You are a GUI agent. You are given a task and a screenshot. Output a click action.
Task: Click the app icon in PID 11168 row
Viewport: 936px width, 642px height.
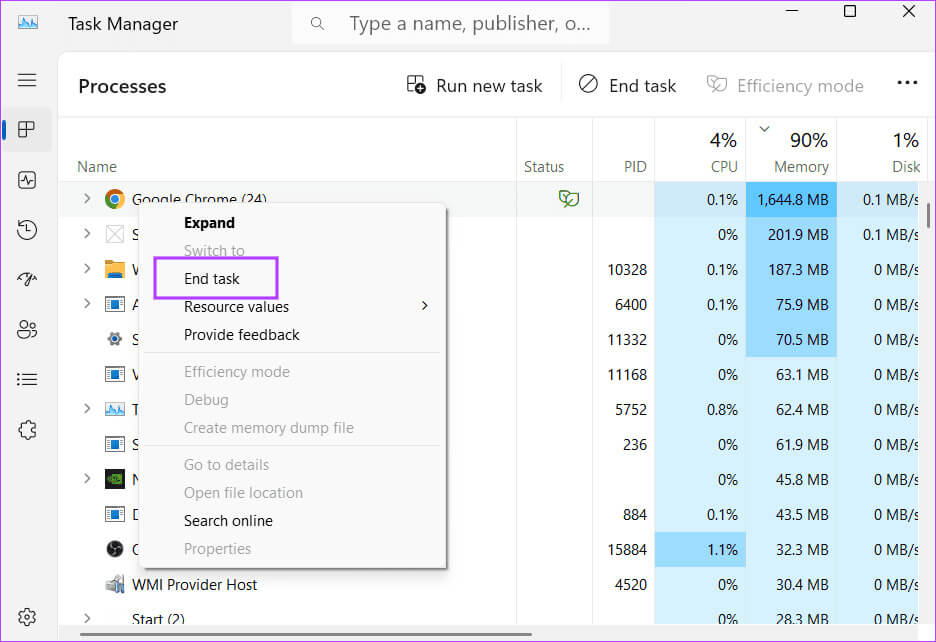pyautogui.click(x=115, y=374)
